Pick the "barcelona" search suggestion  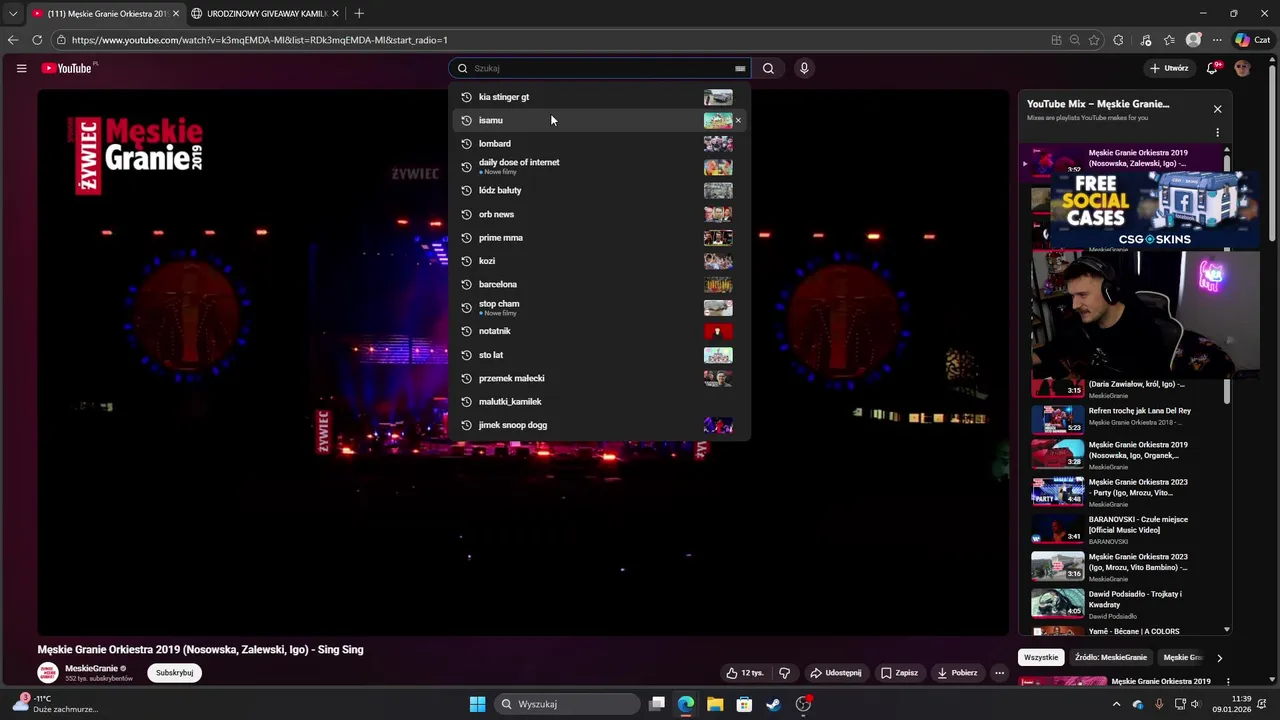(x=600, y=284)
